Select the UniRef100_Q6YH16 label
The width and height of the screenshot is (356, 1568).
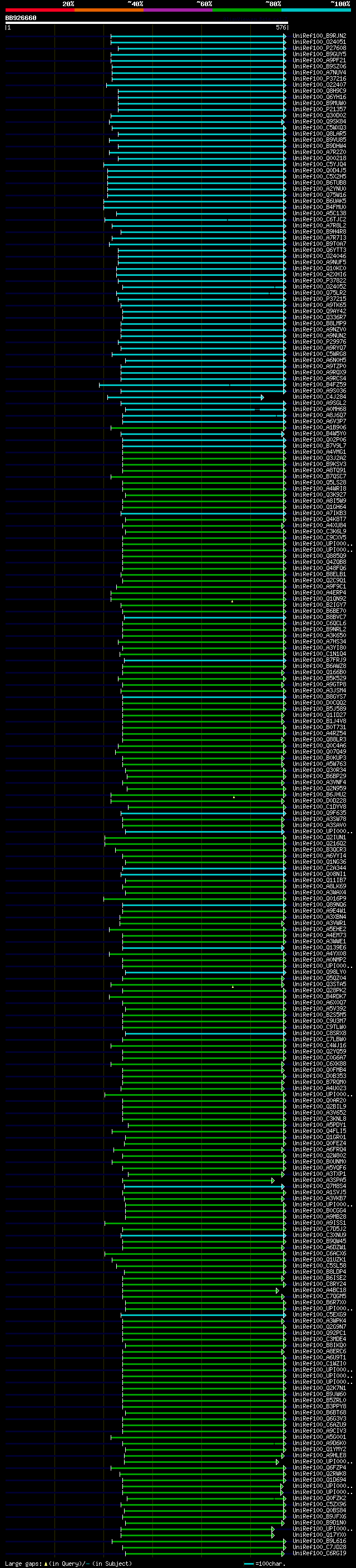tap(319, 97)
